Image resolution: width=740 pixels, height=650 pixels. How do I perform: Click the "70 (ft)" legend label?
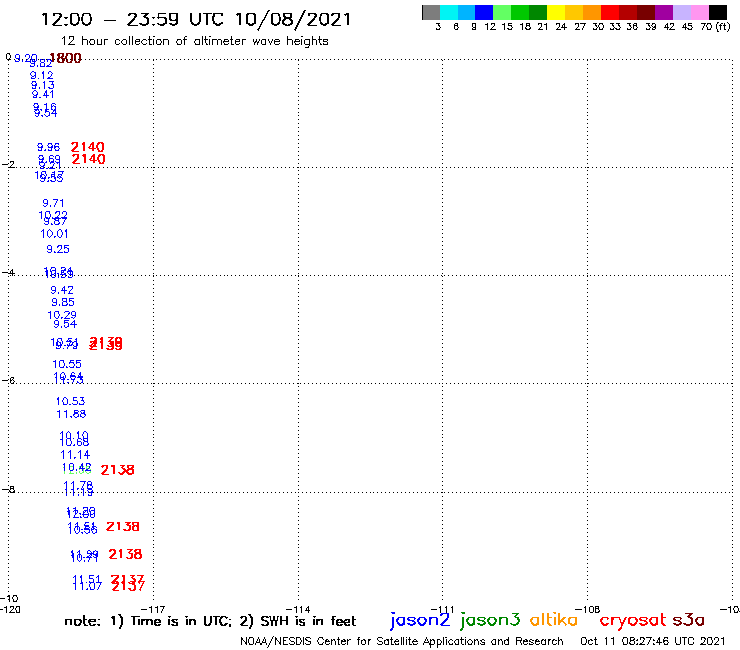[715, 27]
